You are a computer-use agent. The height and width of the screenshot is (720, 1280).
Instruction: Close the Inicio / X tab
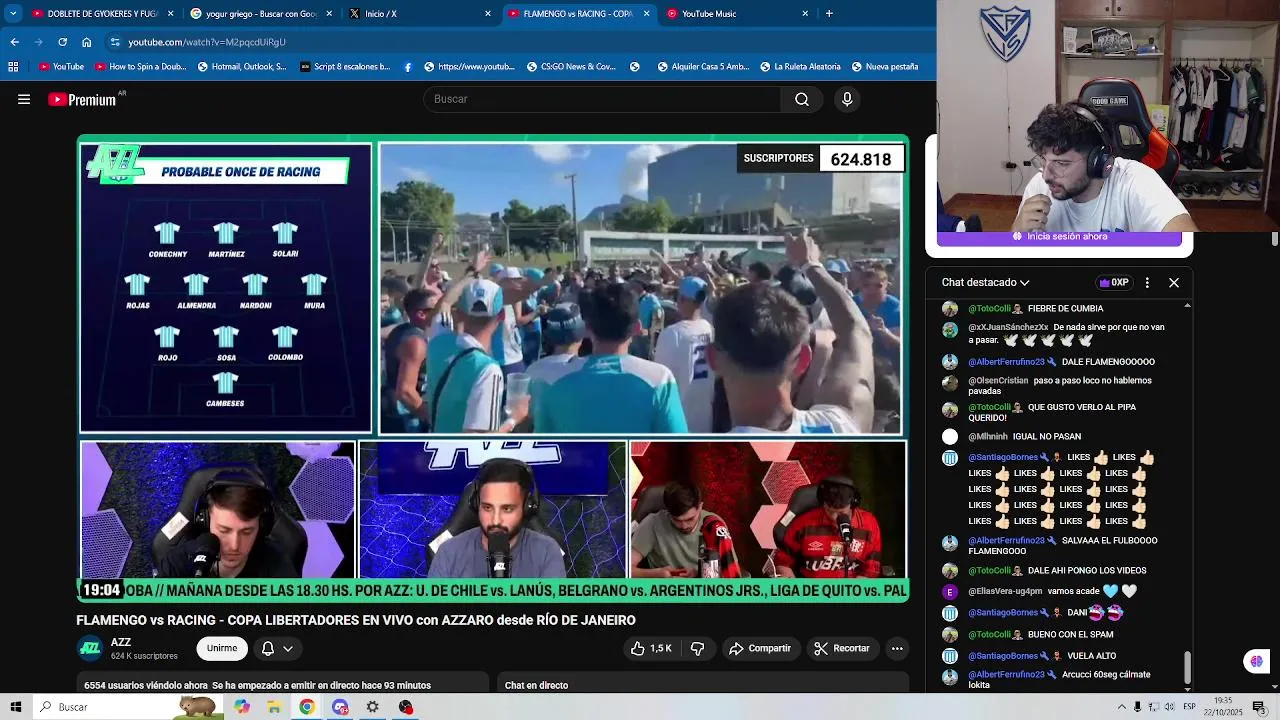point(488,14)
